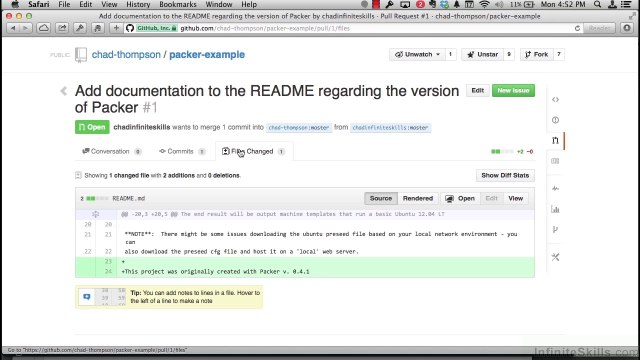Switch to Rendered diff view

click(x=418, y=198)
